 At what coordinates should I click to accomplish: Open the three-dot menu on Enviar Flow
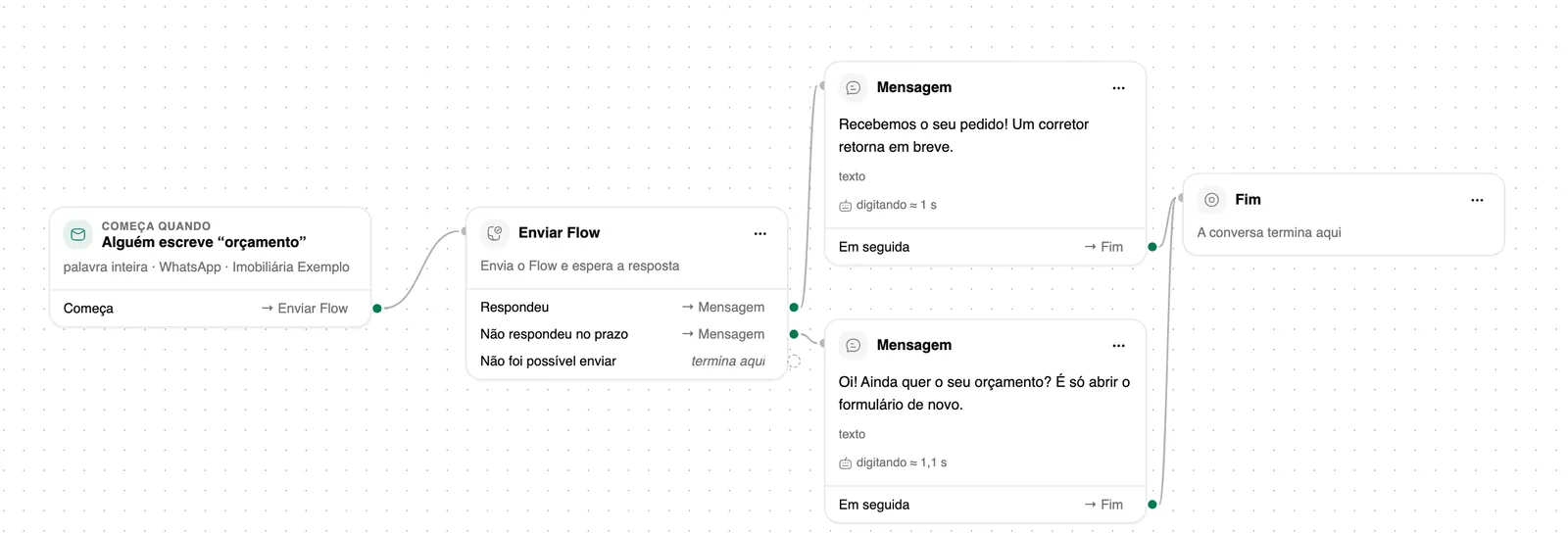(760, 233)
